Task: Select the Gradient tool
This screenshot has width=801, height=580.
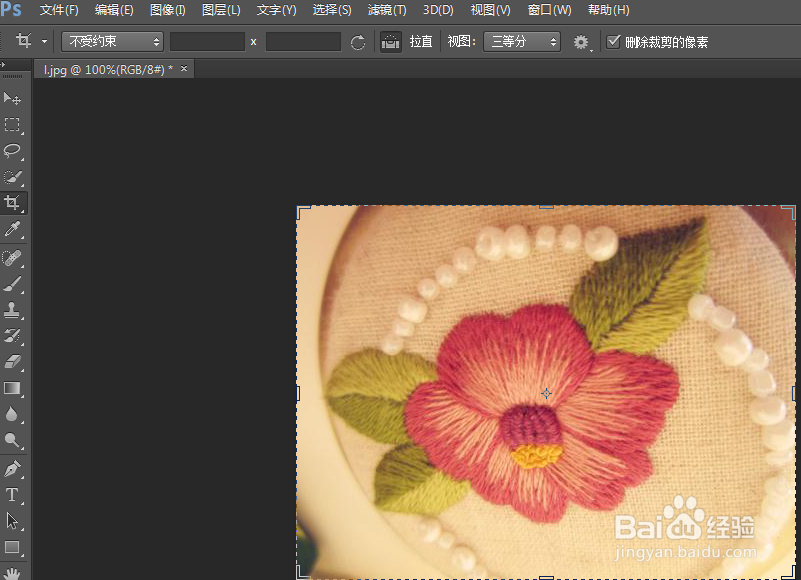Action: tap(12, 388)
